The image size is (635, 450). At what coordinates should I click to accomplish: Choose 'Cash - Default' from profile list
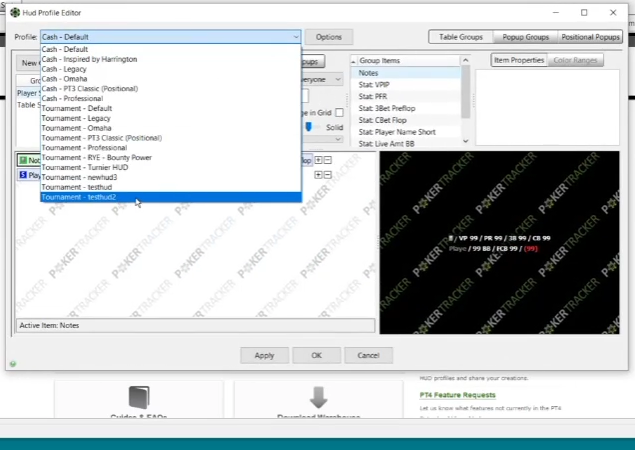[x=171, y=49]
